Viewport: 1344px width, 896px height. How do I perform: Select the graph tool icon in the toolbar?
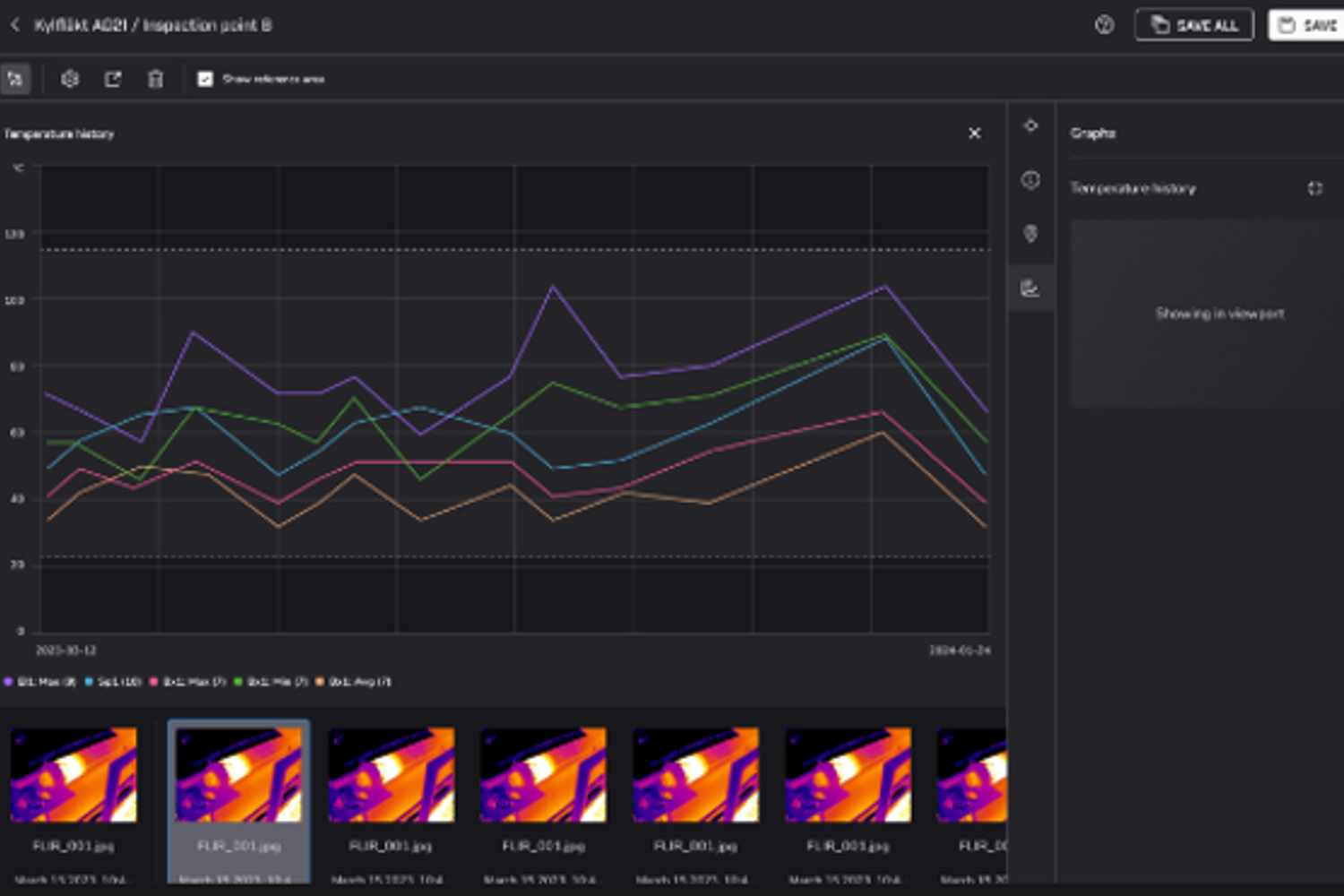coord(15,79)
